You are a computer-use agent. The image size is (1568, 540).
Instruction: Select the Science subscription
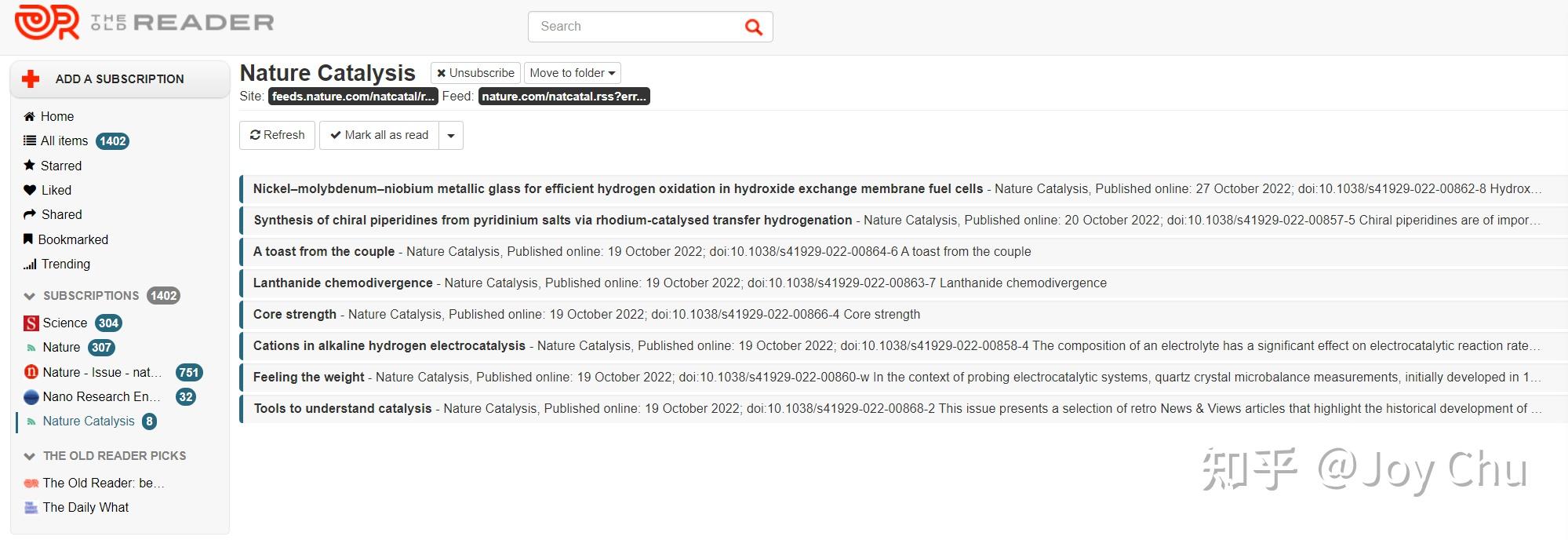[x=64, y=323]
